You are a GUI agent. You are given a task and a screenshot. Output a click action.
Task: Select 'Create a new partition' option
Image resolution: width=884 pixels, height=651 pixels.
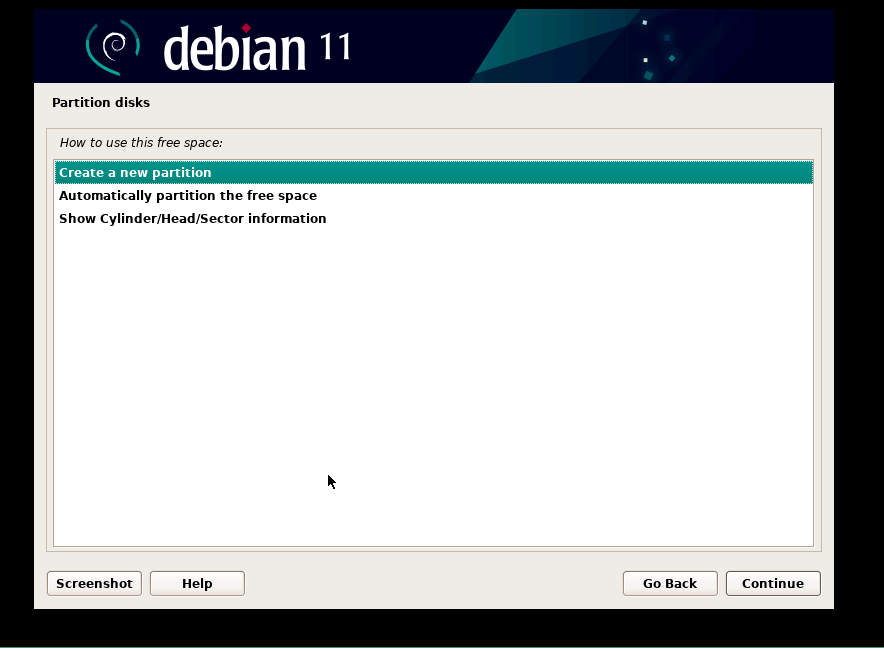pyautogui.click(x=434, y=172)
